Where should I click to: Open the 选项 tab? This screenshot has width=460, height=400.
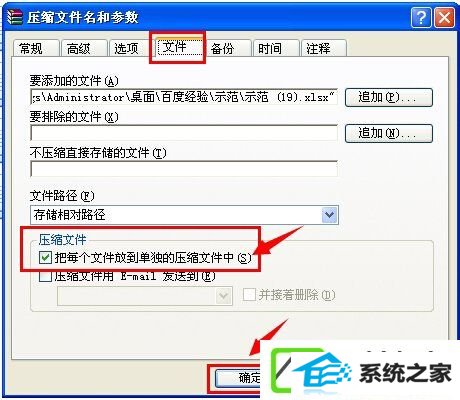point(131,49)
